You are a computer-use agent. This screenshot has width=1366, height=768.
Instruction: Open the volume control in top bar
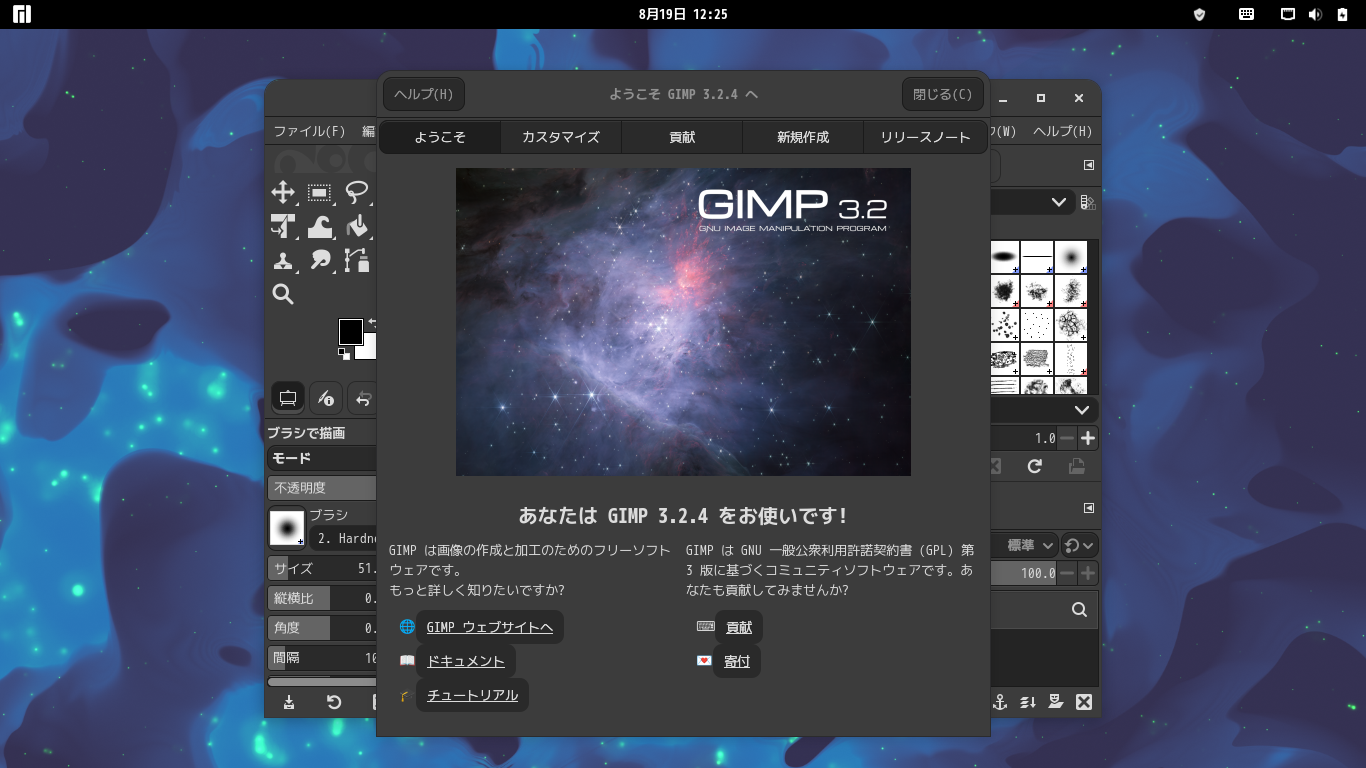(x=1315, y=14)
